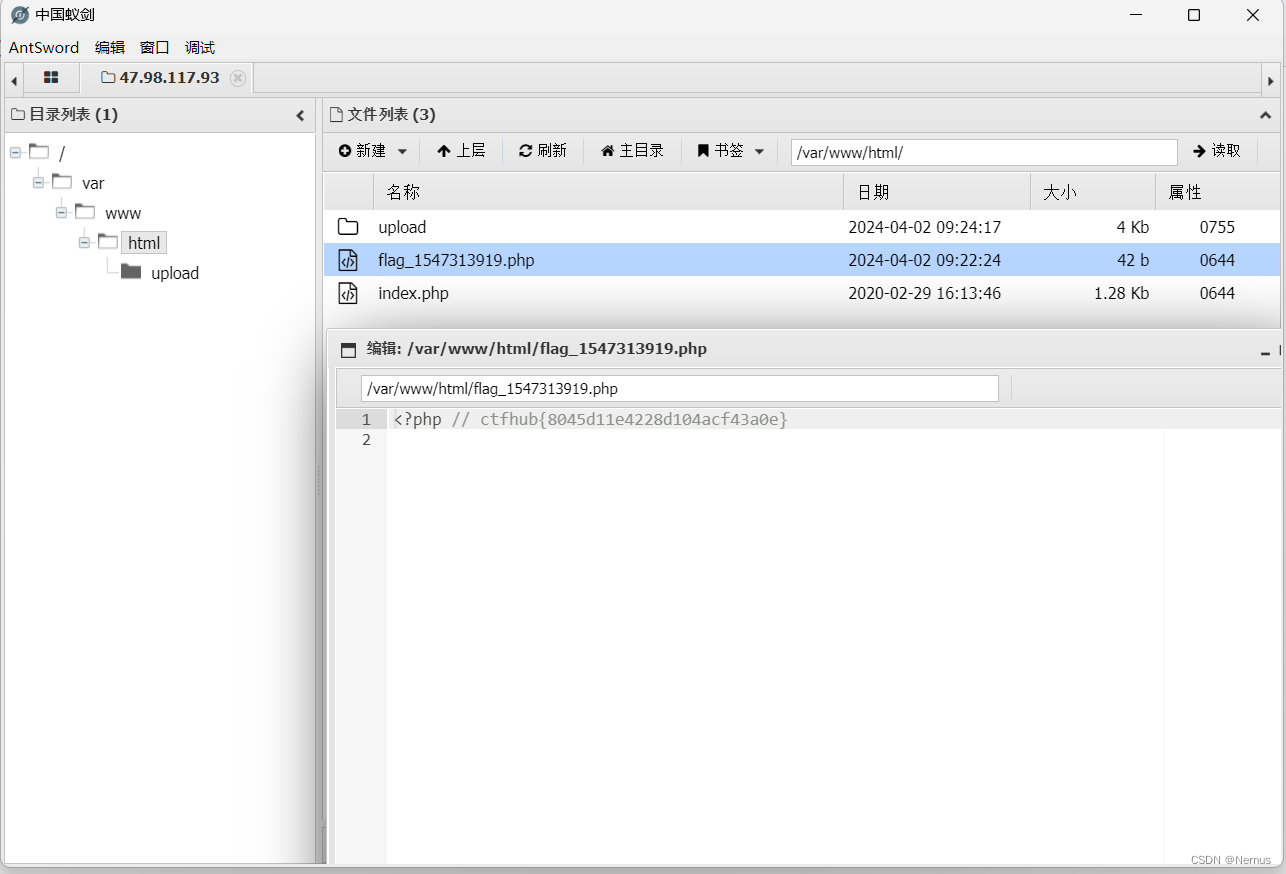Open the 调试 menu

click(200, 47)
